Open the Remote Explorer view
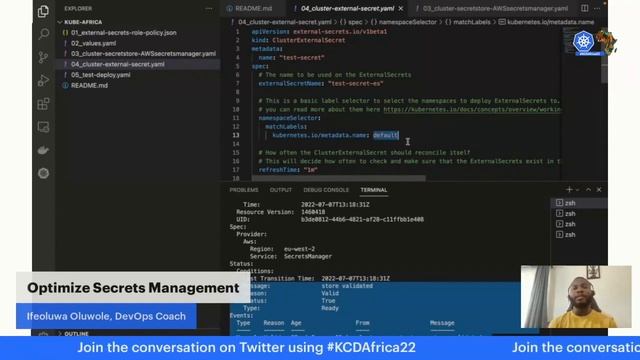 pyautogui.click(x=43, y=127)
